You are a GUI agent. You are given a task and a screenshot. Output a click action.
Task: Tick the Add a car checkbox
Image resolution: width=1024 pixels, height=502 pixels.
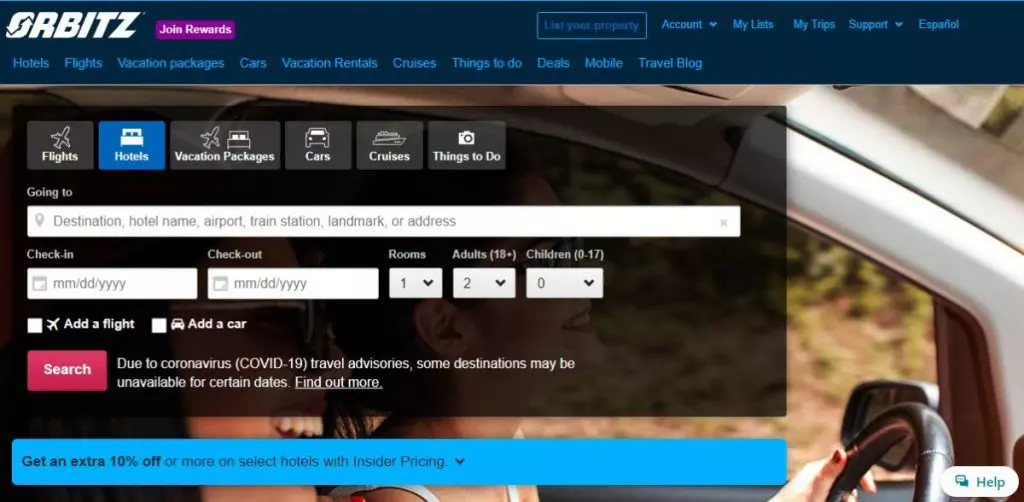tap(159, 325)
